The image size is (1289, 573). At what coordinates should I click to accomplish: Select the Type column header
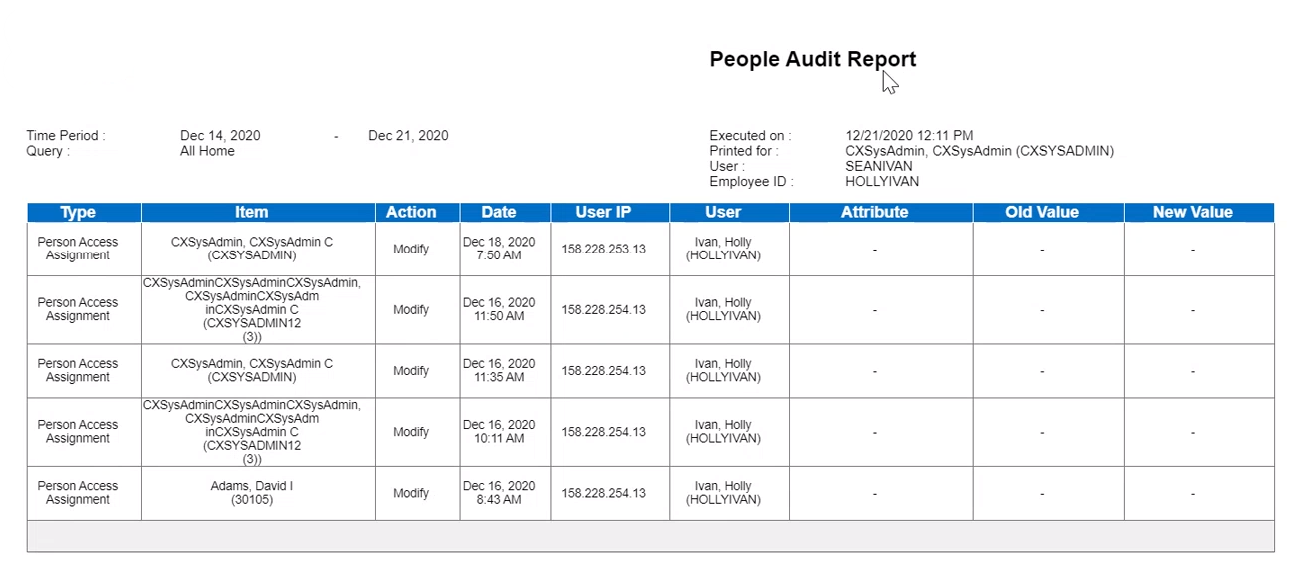click(78, 212)
